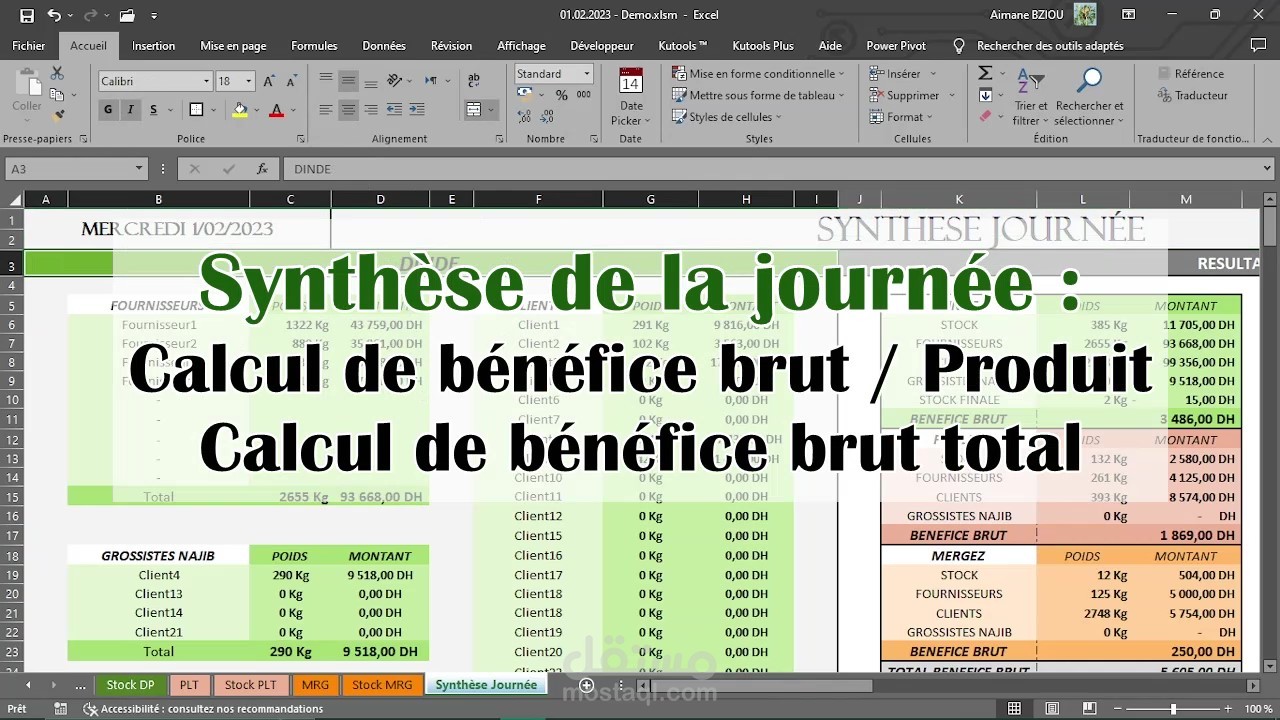Open the font size 18 dropdown
1280x720 pixels.
tap(245, 80)
